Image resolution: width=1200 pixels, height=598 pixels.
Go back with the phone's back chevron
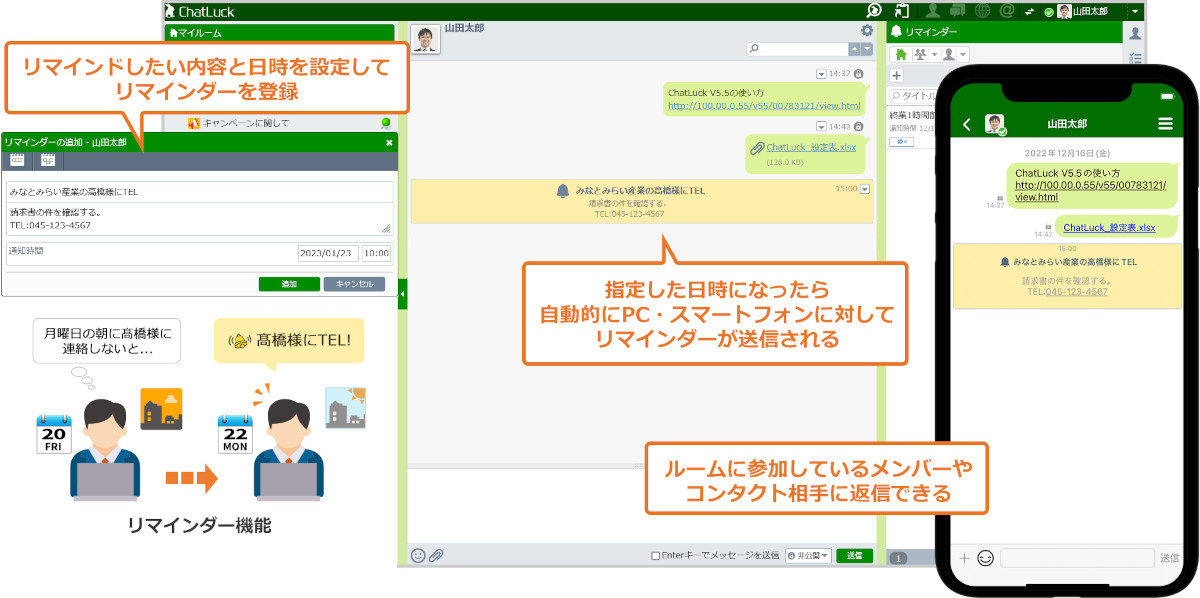[967, 124]
